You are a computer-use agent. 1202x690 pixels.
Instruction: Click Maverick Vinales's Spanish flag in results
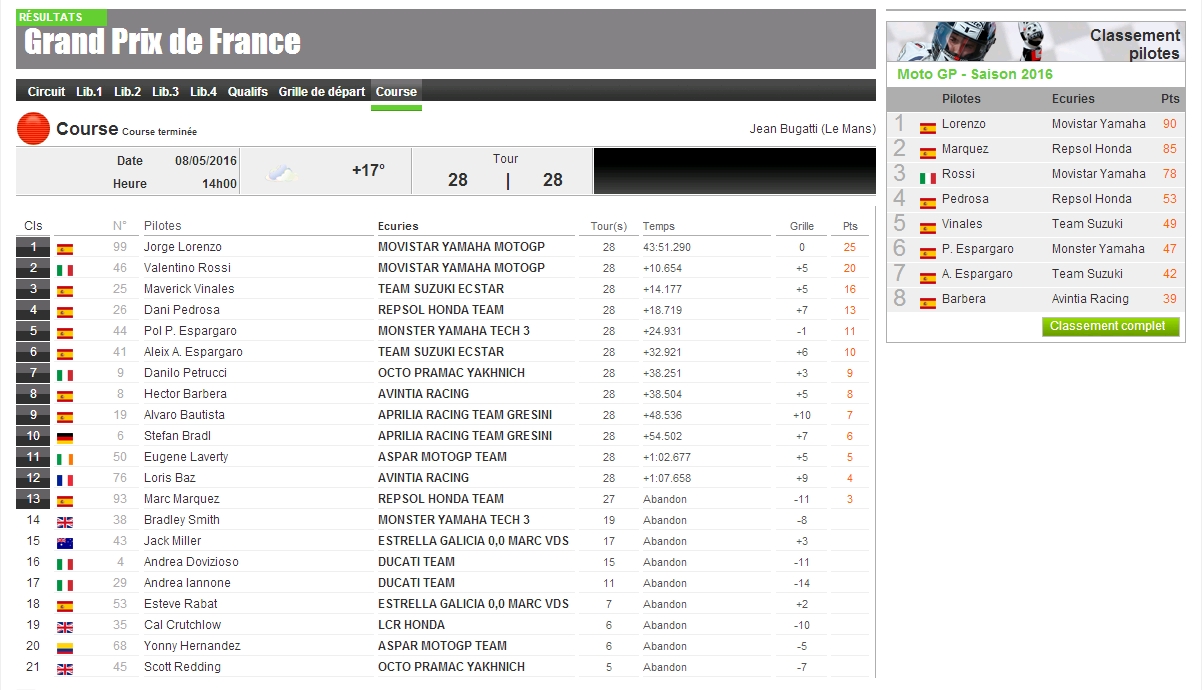coord(65,290)
